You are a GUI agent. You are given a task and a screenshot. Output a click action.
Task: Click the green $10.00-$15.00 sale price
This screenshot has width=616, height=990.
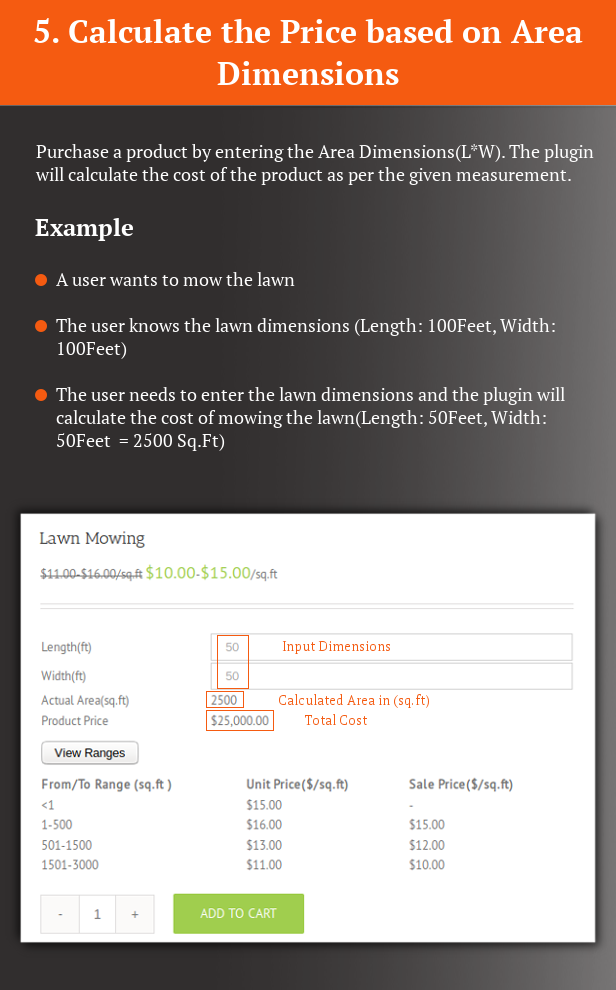[198, 573]
